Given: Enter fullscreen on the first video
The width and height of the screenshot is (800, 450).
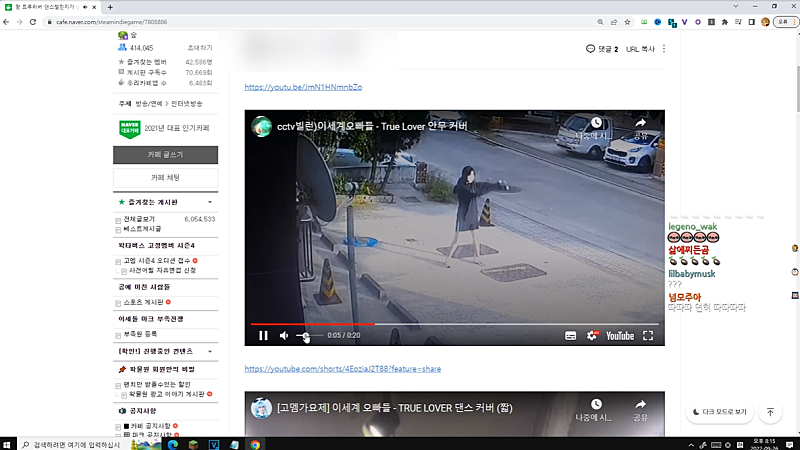Looking at the screenshot, I should [x=648, y=336].
